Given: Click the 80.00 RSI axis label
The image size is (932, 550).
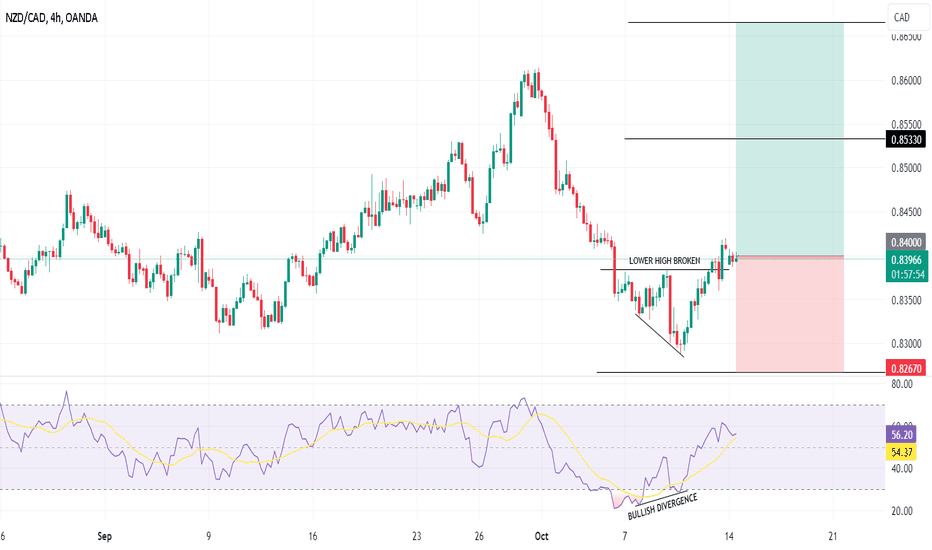Looking at the screenshot, I should tap(902, 384).
